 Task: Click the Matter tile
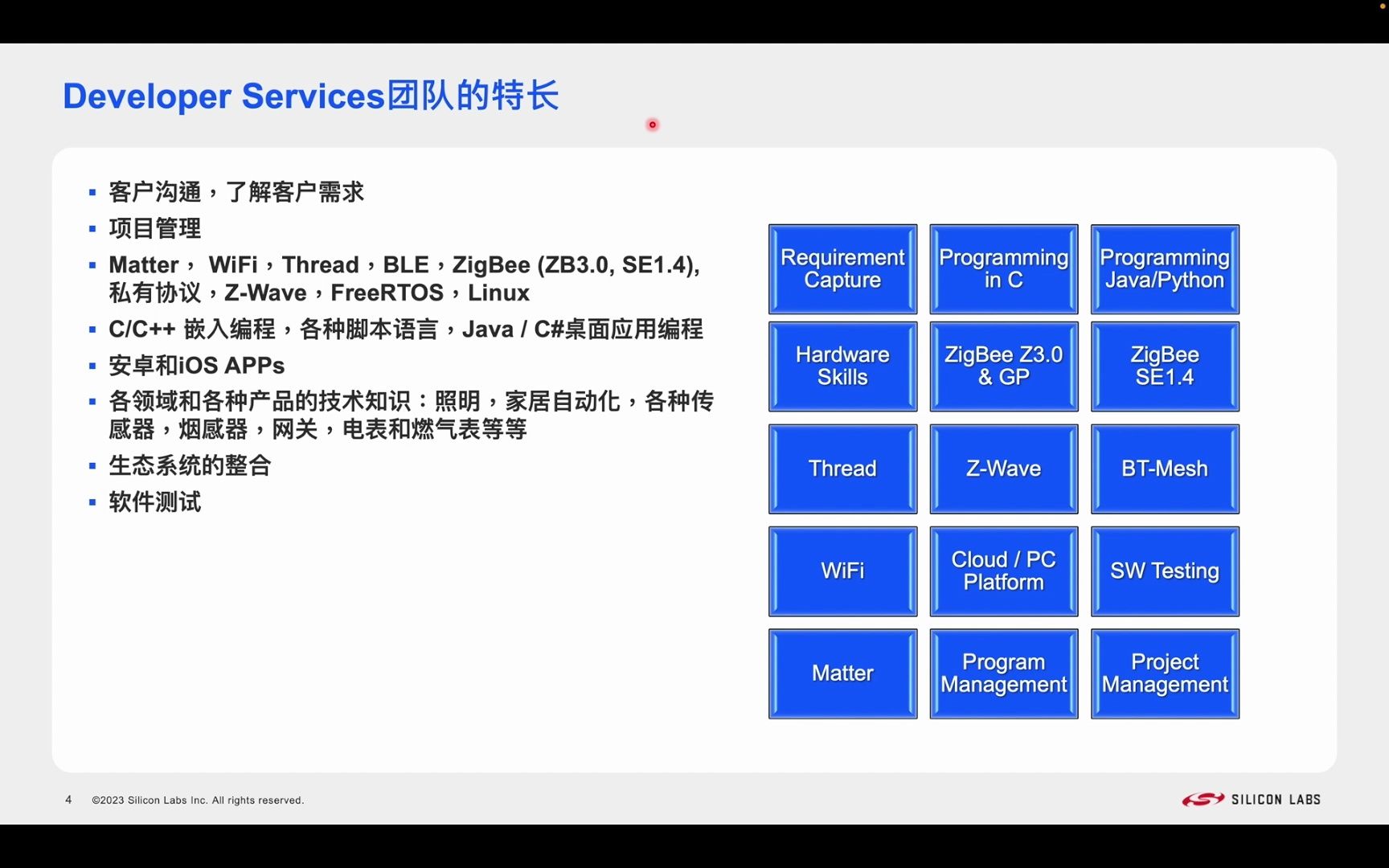(x=842, y=674)
